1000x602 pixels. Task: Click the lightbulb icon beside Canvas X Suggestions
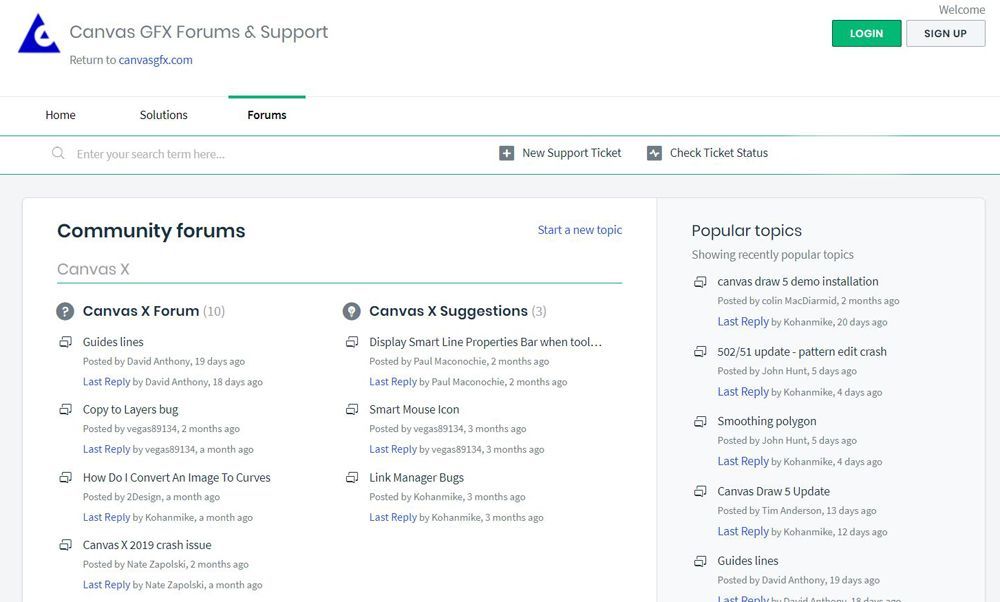click(x=351, y=311)
